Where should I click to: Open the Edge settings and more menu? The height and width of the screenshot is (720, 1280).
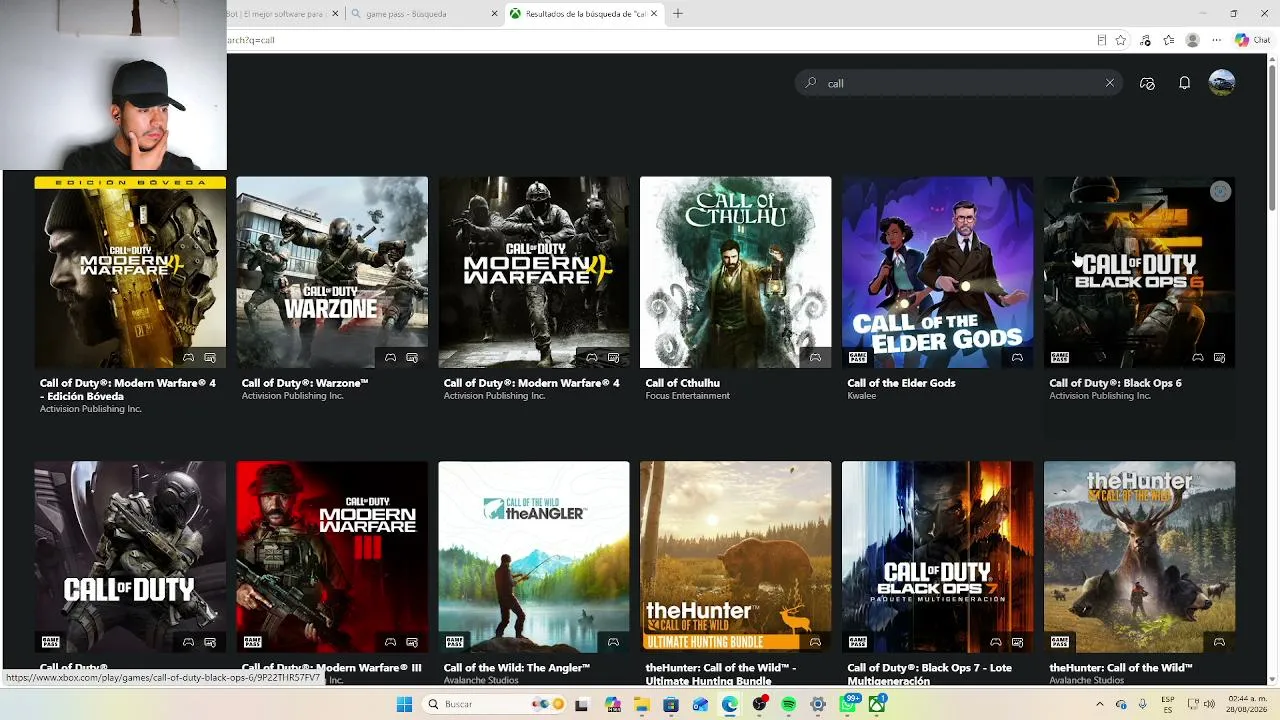click(x=1216, y=40)
